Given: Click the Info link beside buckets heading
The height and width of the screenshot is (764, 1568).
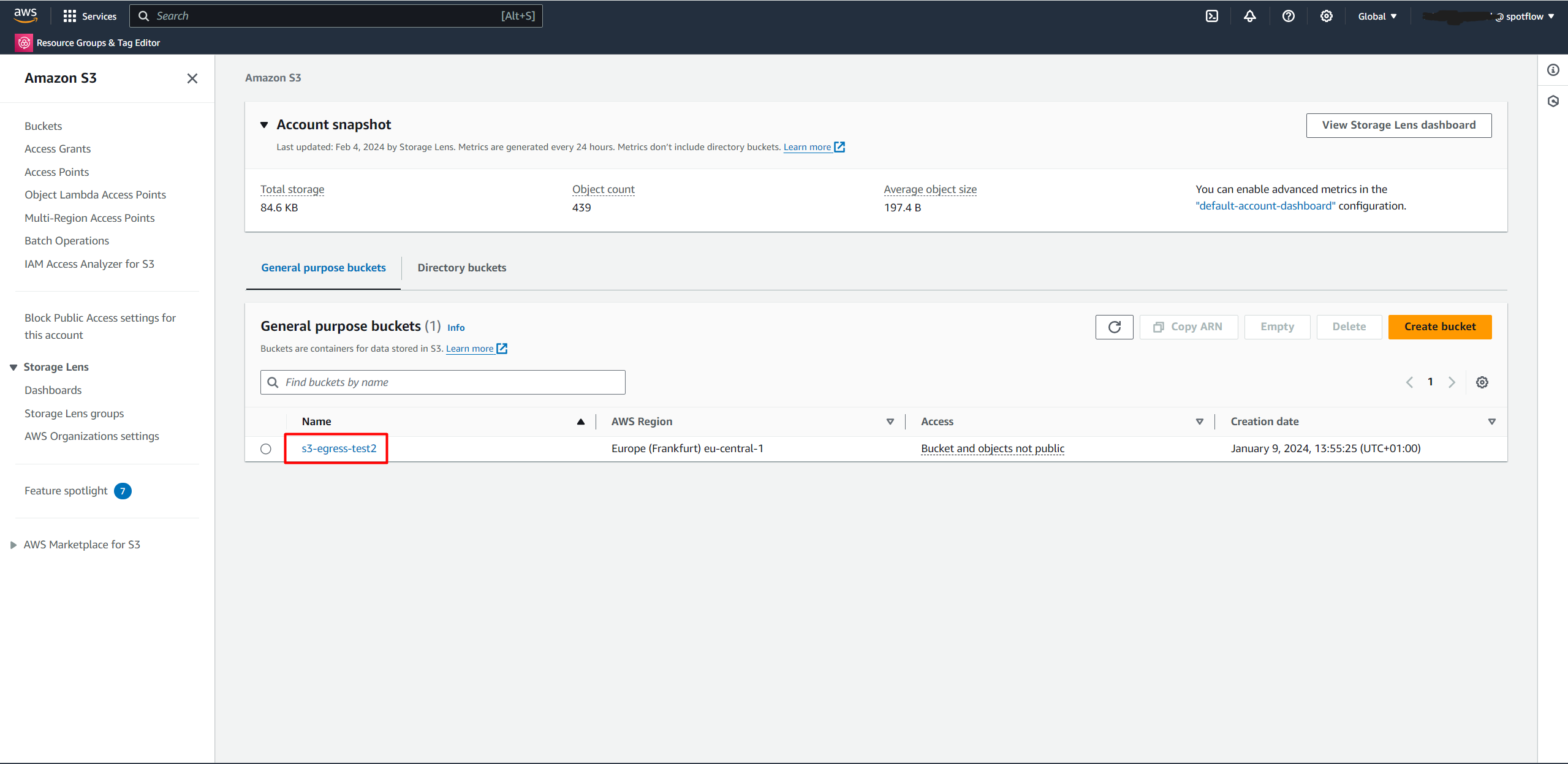Looking at the screenshot, I should click(x=456, y=328).
